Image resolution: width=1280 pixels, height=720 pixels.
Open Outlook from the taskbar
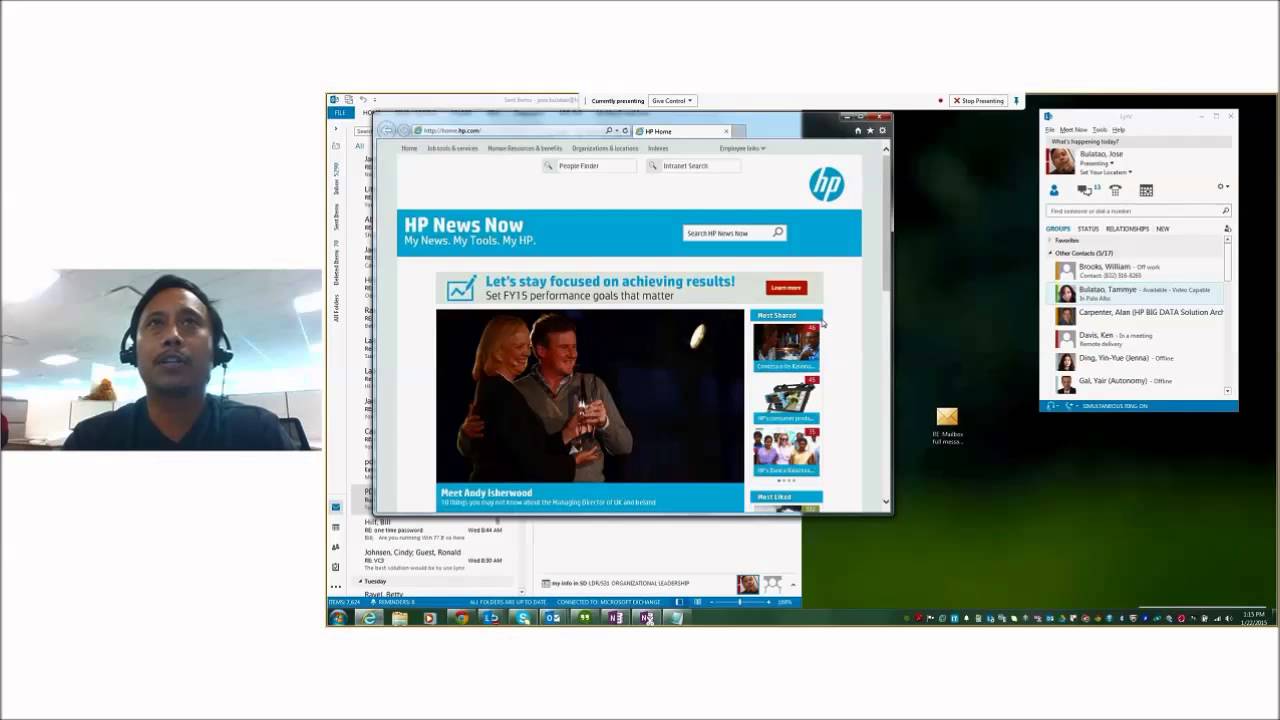pos(552,618)
